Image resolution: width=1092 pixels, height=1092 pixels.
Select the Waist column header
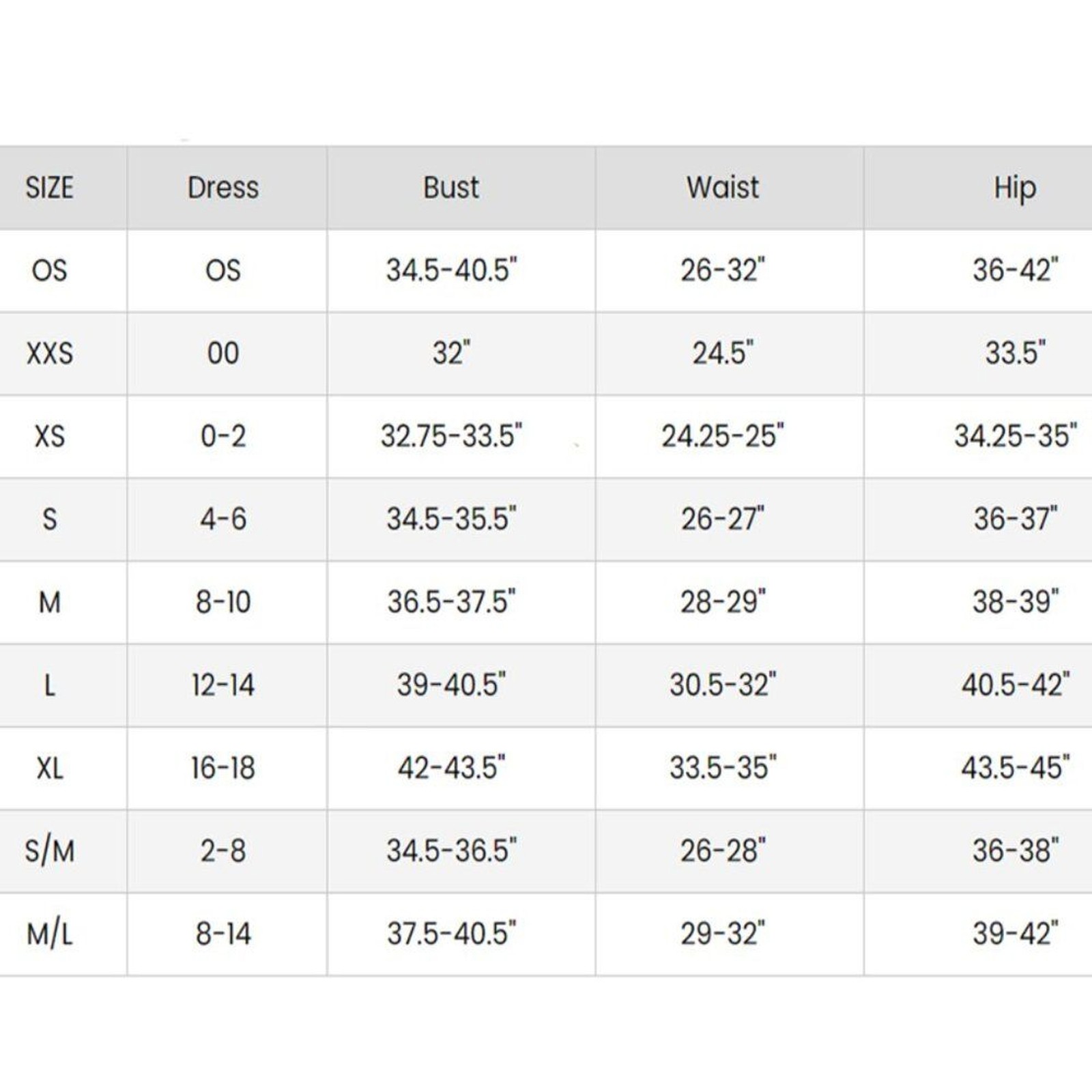(723, 188)
